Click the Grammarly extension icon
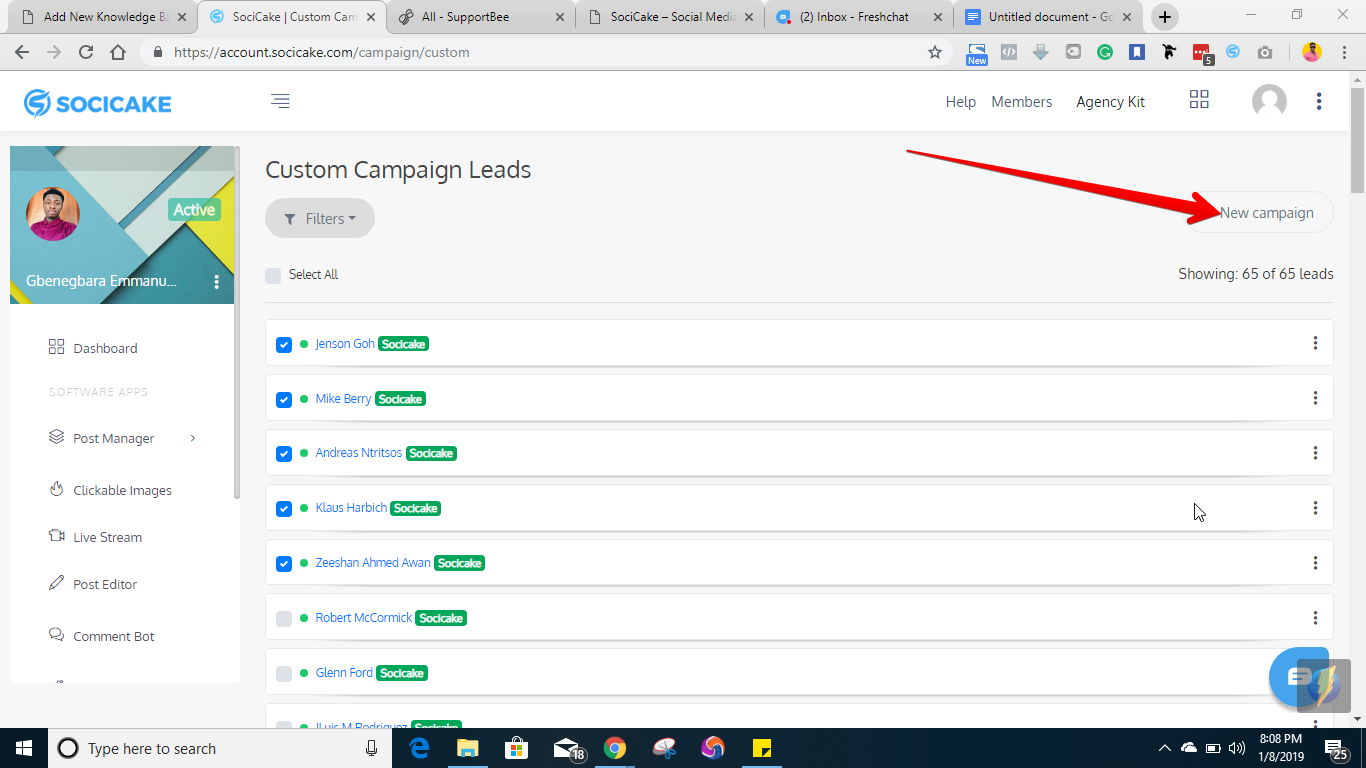Image resolution: width=1366 pixels, height=768 pixels. tap(1105, 52)
